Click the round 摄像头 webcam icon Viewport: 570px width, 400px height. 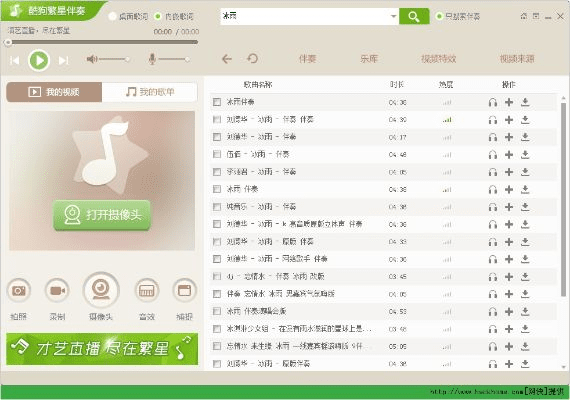point(101,290)
